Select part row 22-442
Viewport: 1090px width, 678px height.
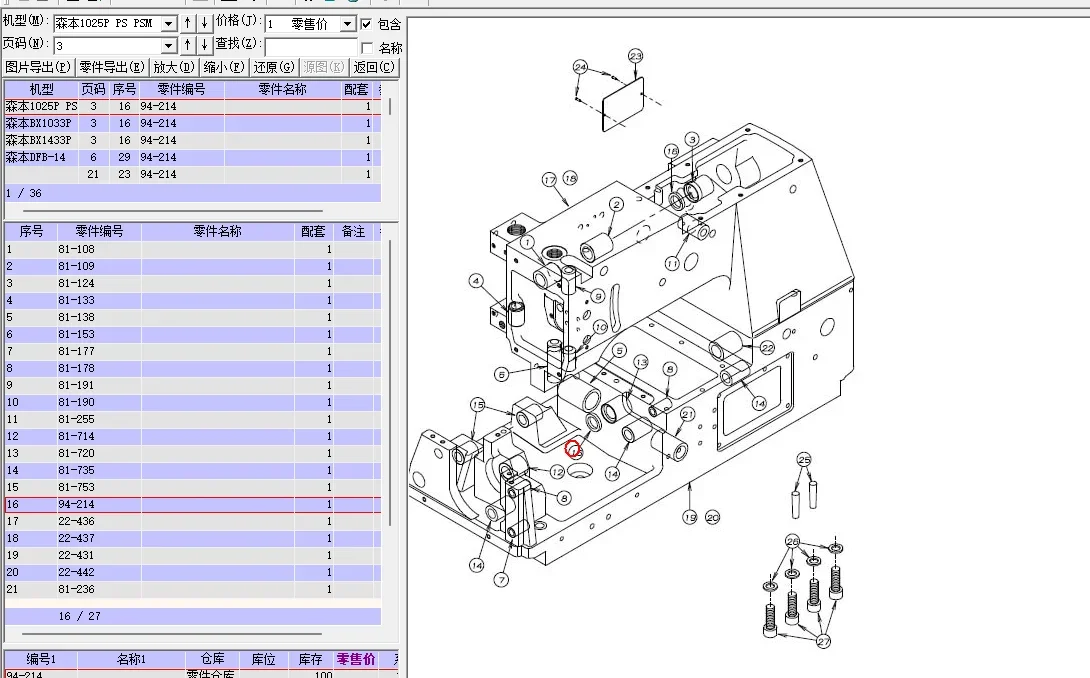point(193,572)
